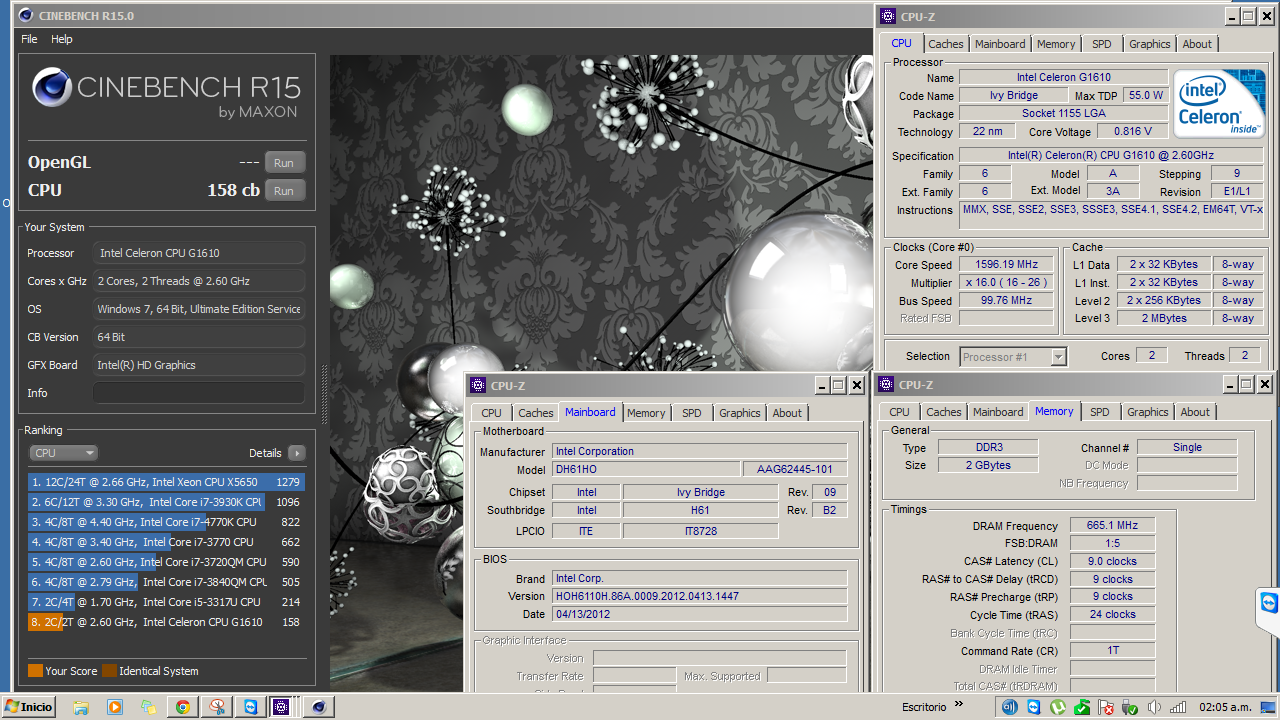Select the CPU-Z taskbar button

click(282, 707)
